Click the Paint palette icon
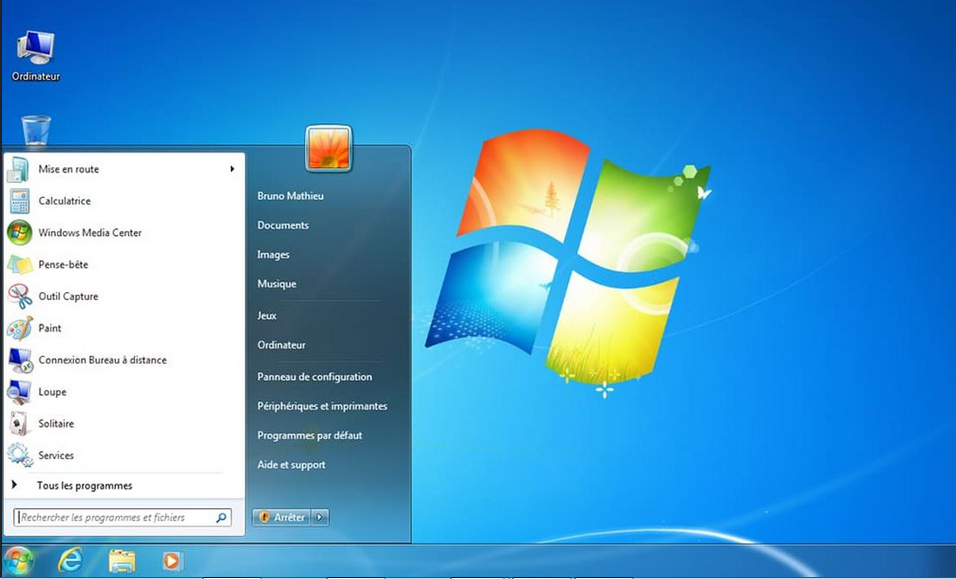 pos(19,328)
